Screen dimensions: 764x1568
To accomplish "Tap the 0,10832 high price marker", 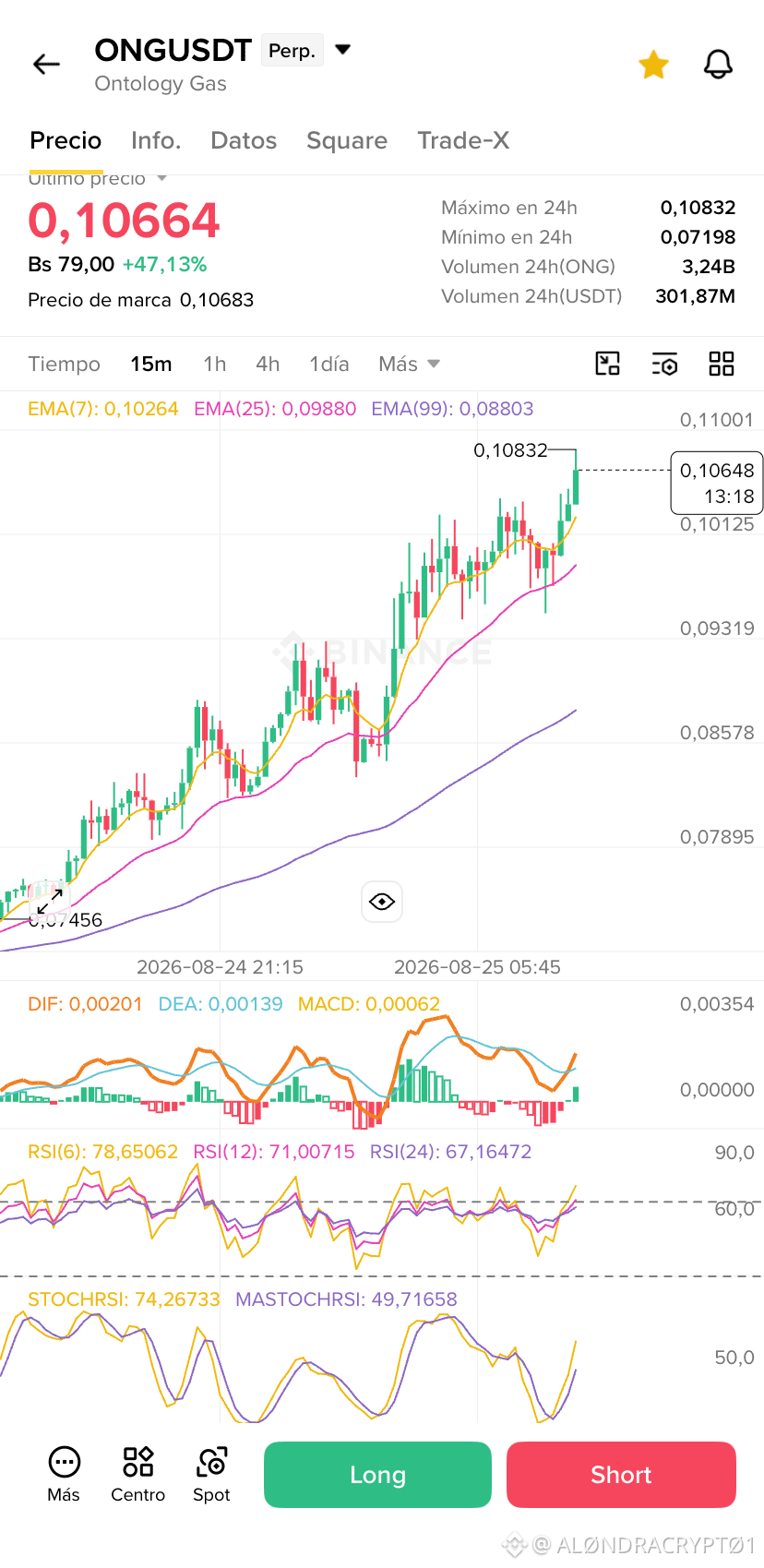I will [x=510, y=450].
